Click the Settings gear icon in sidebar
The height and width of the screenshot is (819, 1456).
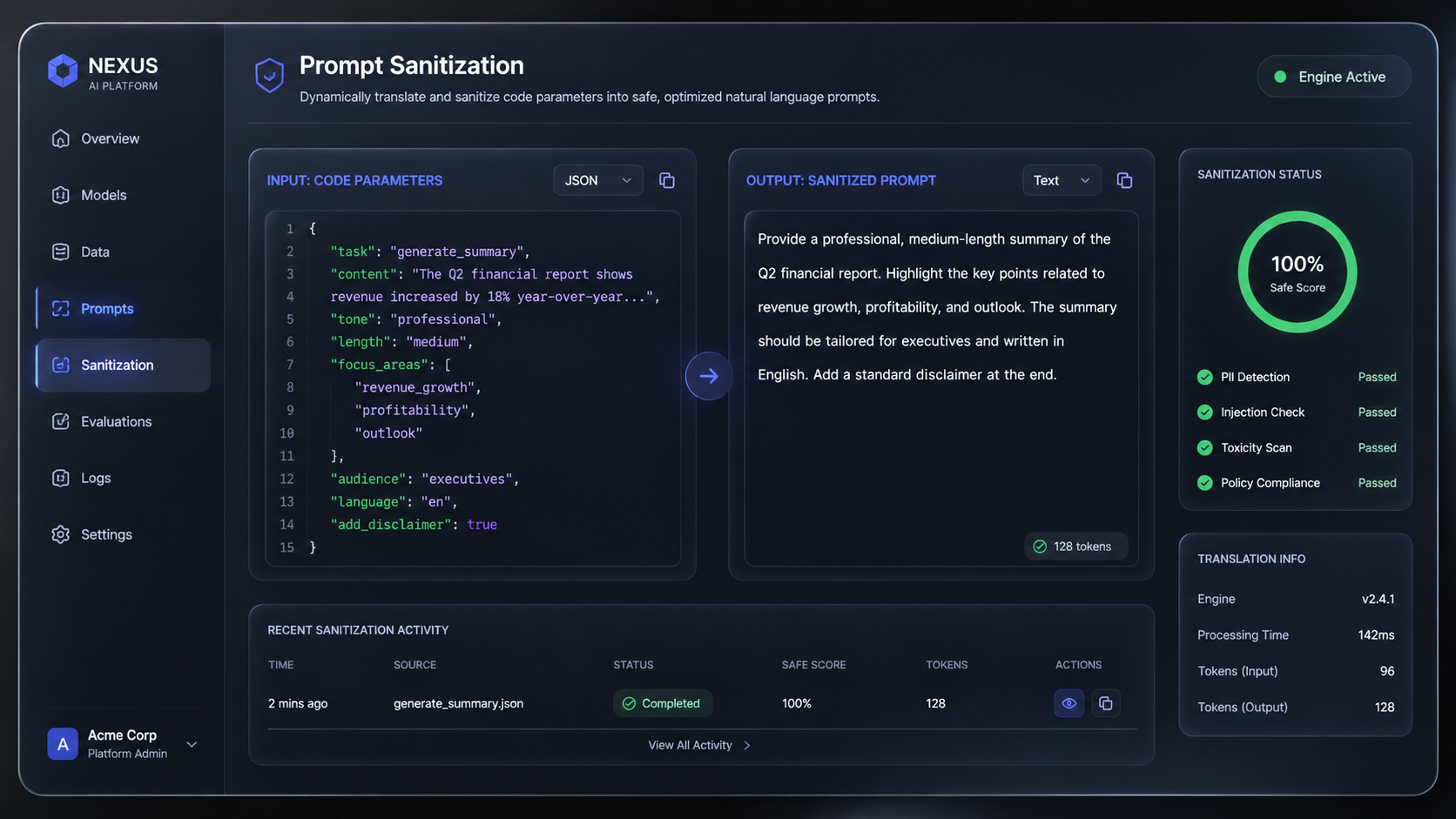point(61,534)
